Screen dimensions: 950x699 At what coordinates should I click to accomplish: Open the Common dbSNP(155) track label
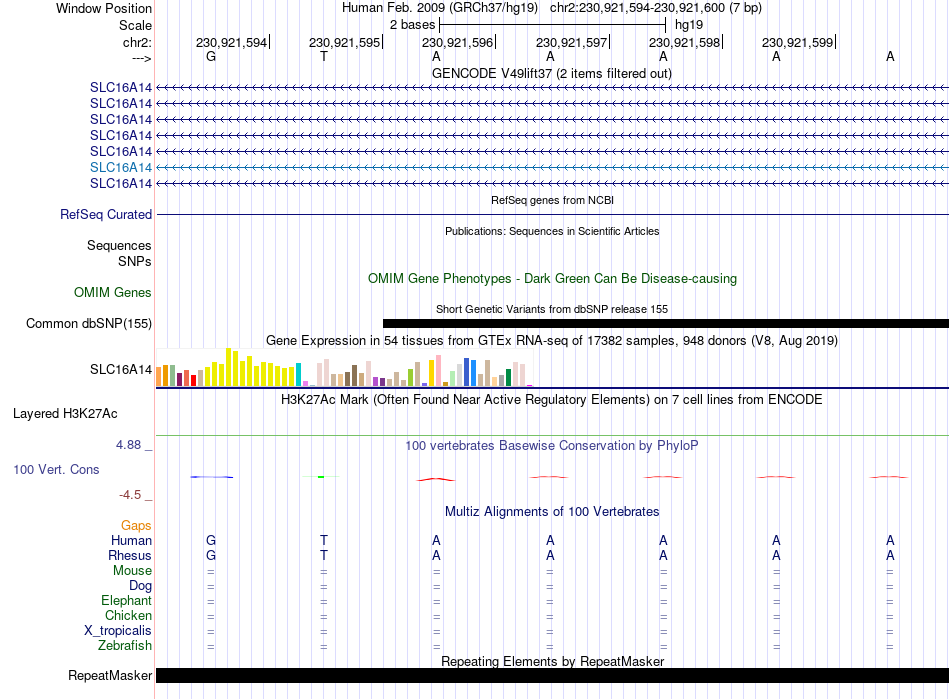point(89,323)
